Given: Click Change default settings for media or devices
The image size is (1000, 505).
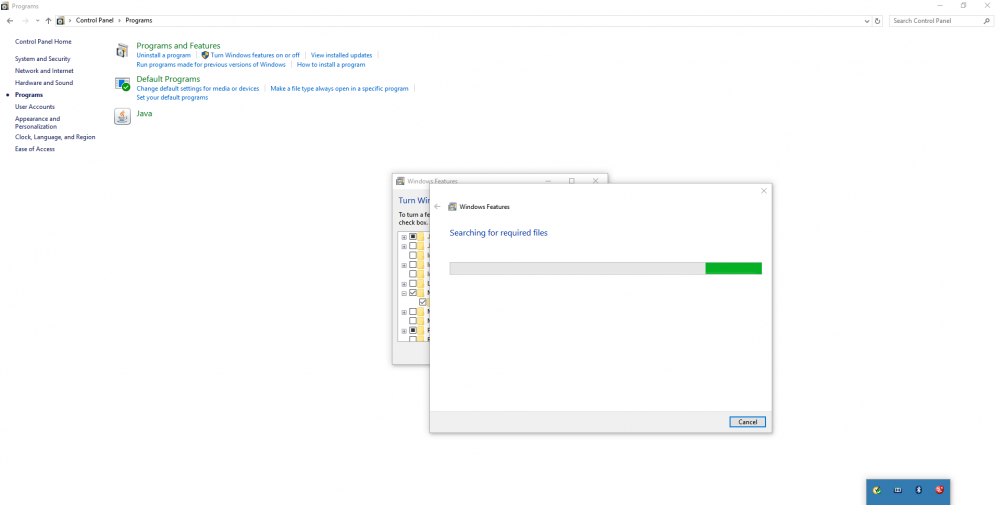Looking at the screenshot, I should pyautogui.click(x=198, y=89).
